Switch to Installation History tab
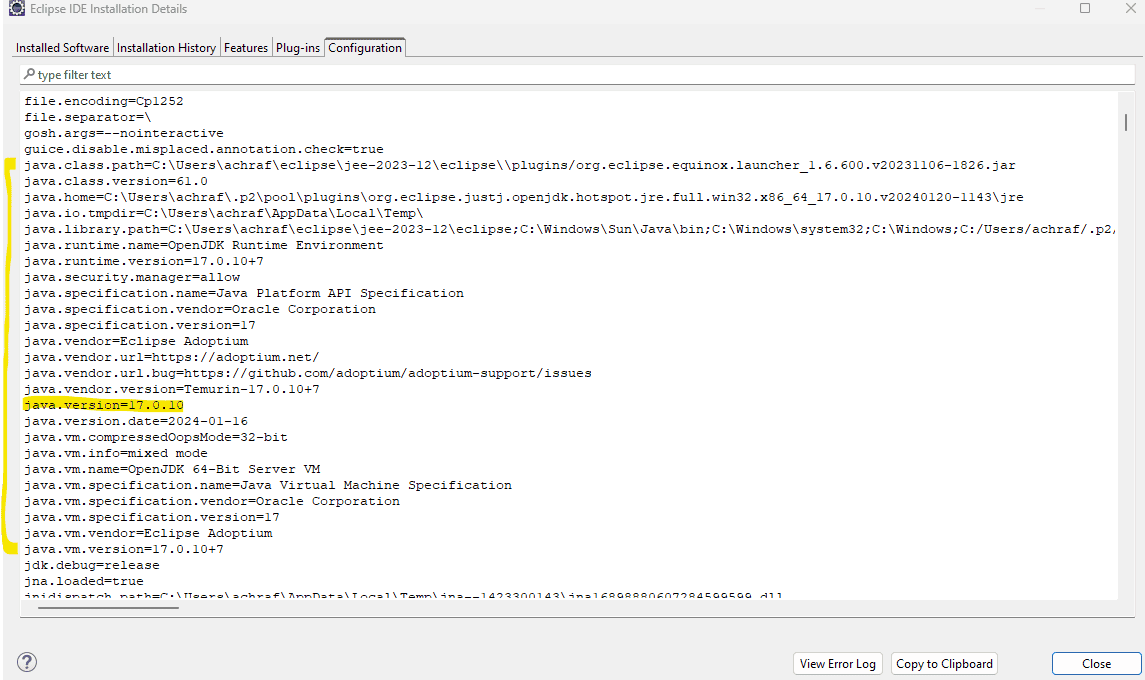Screen dimensions: 1145x680 (166, 47)
